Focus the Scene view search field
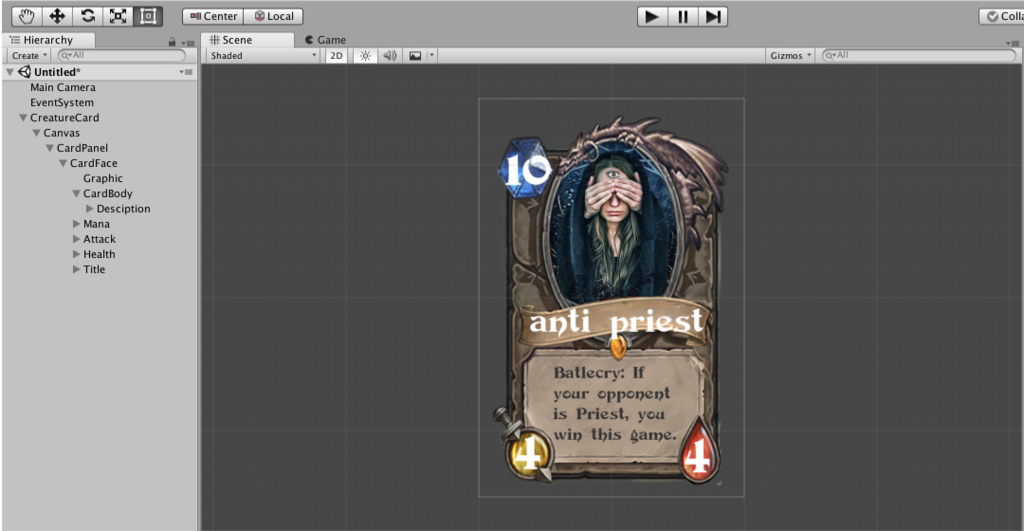Image resolution: width=1024 pixels, height=531 pixels. click(918, 56)
